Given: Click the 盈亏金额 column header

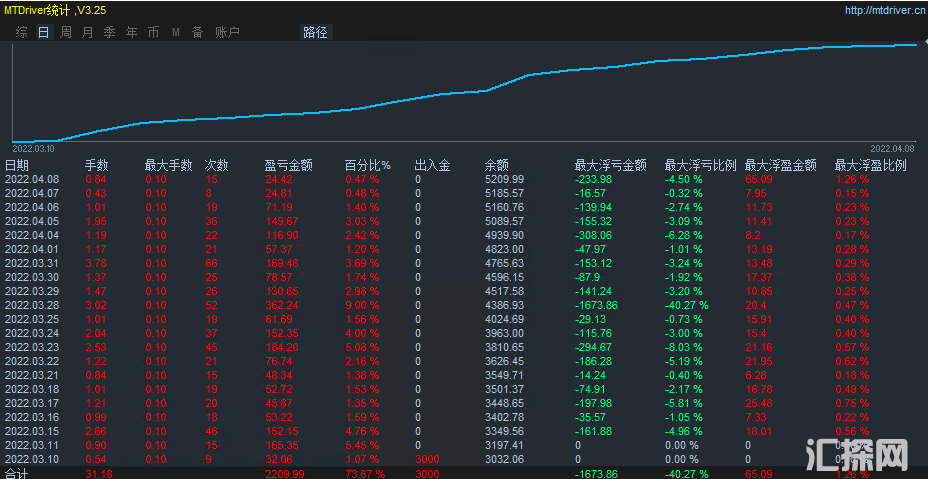Looking at the screenshot, I should tap(288, 165).
